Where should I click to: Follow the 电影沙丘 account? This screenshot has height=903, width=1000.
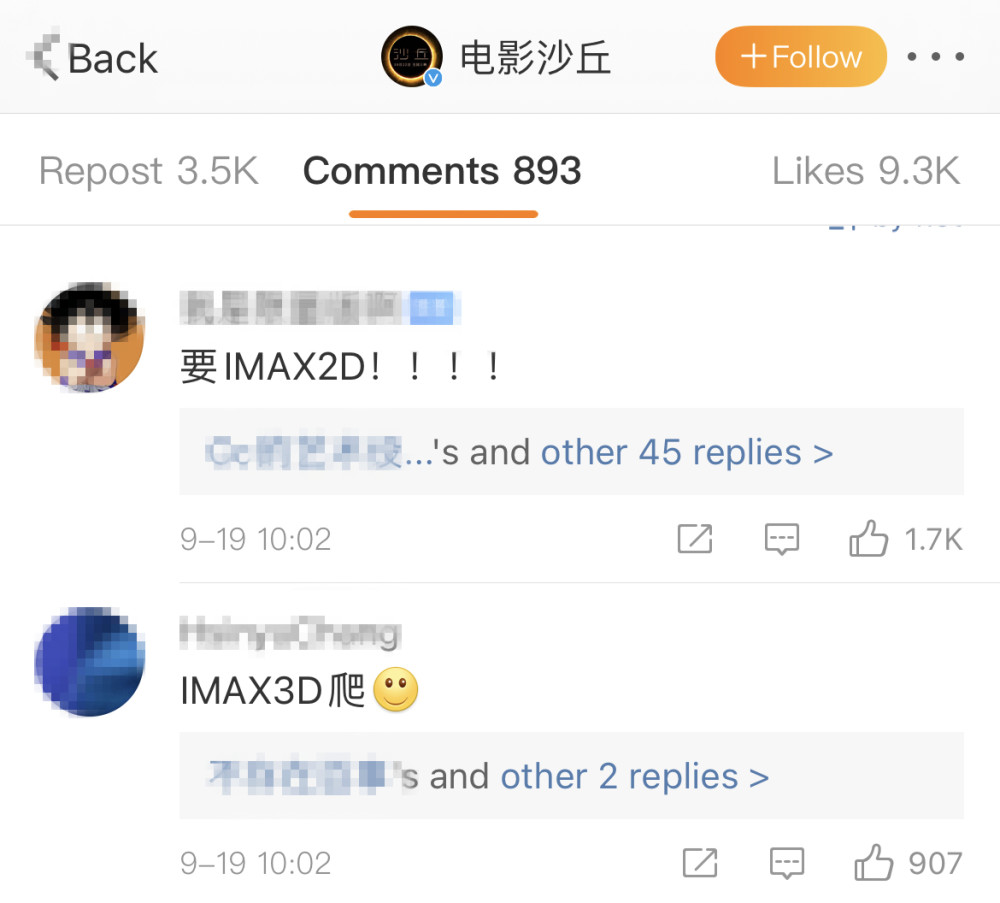coord(800,57)
